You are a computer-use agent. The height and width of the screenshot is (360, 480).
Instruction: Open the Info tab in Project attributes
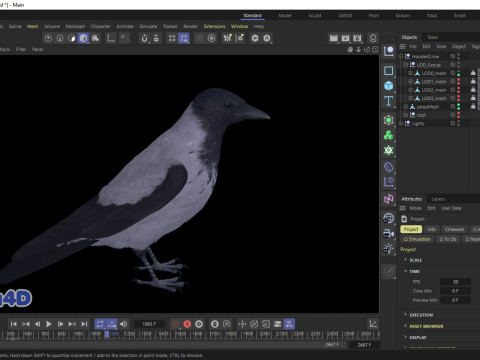432,229
